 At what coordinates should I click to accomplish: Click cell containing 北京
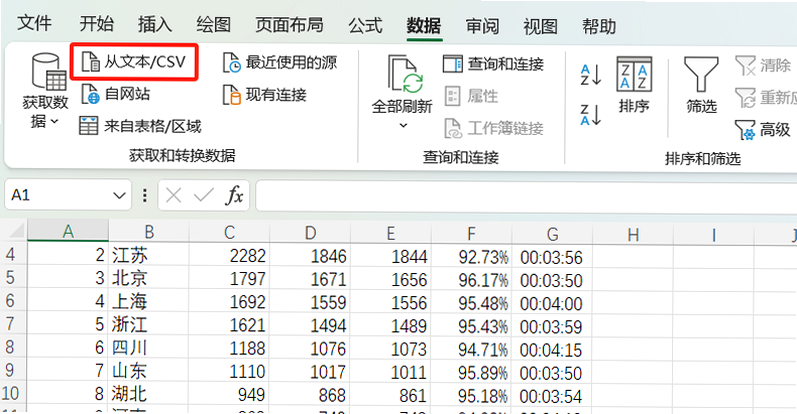(x=148, y=278)
